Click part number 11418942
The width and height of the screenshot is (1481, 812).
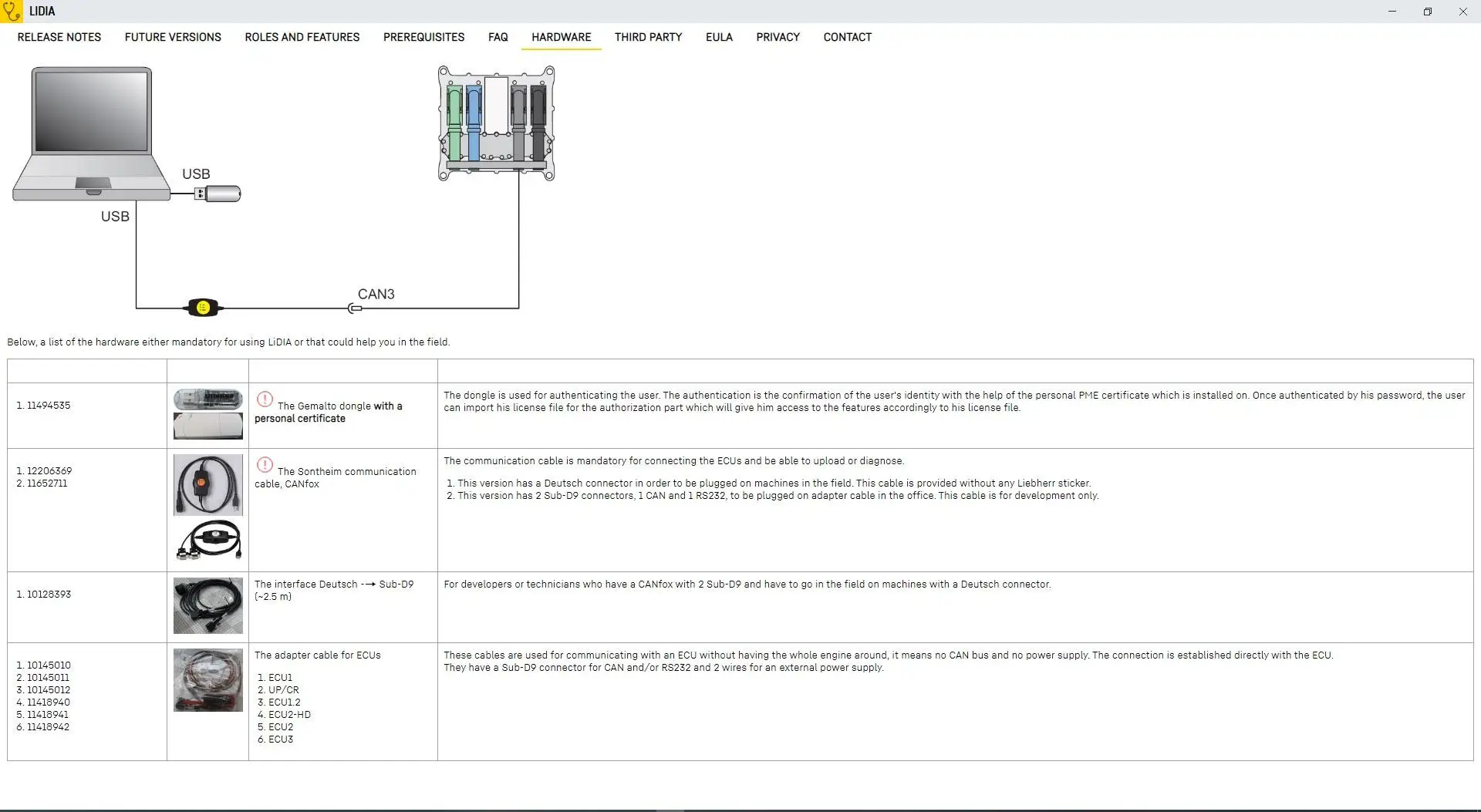click(x=48, y=727)
